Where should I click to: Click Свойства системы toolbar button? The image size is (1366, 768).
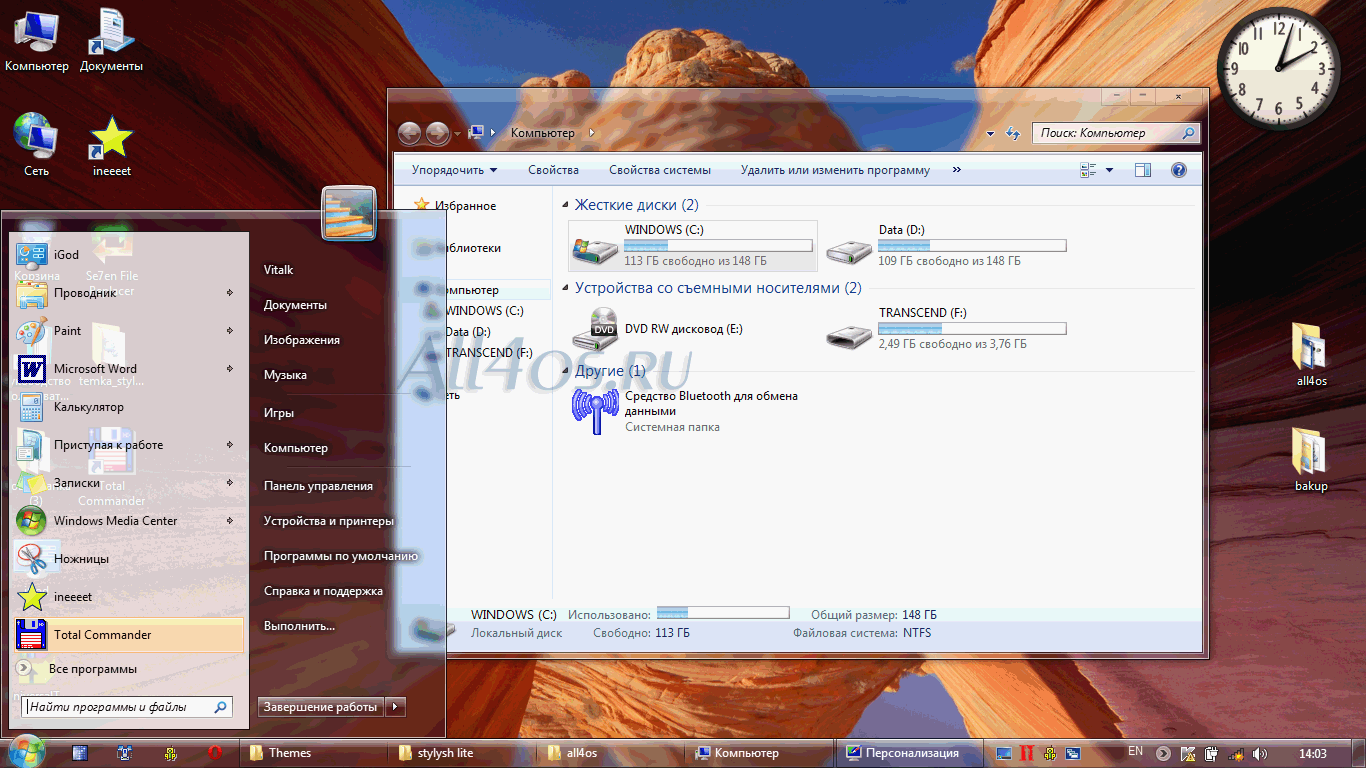click(660, 170)
